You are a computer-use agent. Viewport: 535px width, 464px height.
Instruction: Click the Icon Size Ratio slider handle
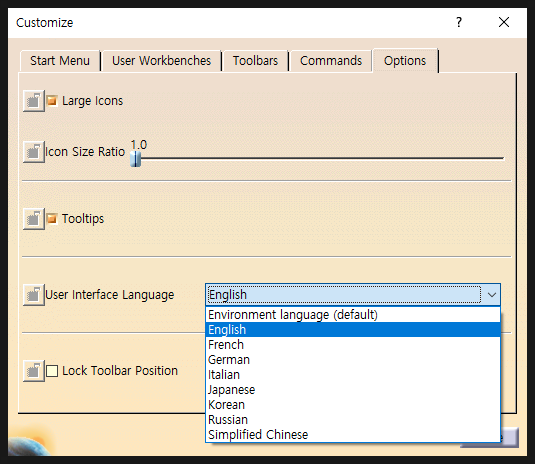pyautogui.click(x=135, y=159)
